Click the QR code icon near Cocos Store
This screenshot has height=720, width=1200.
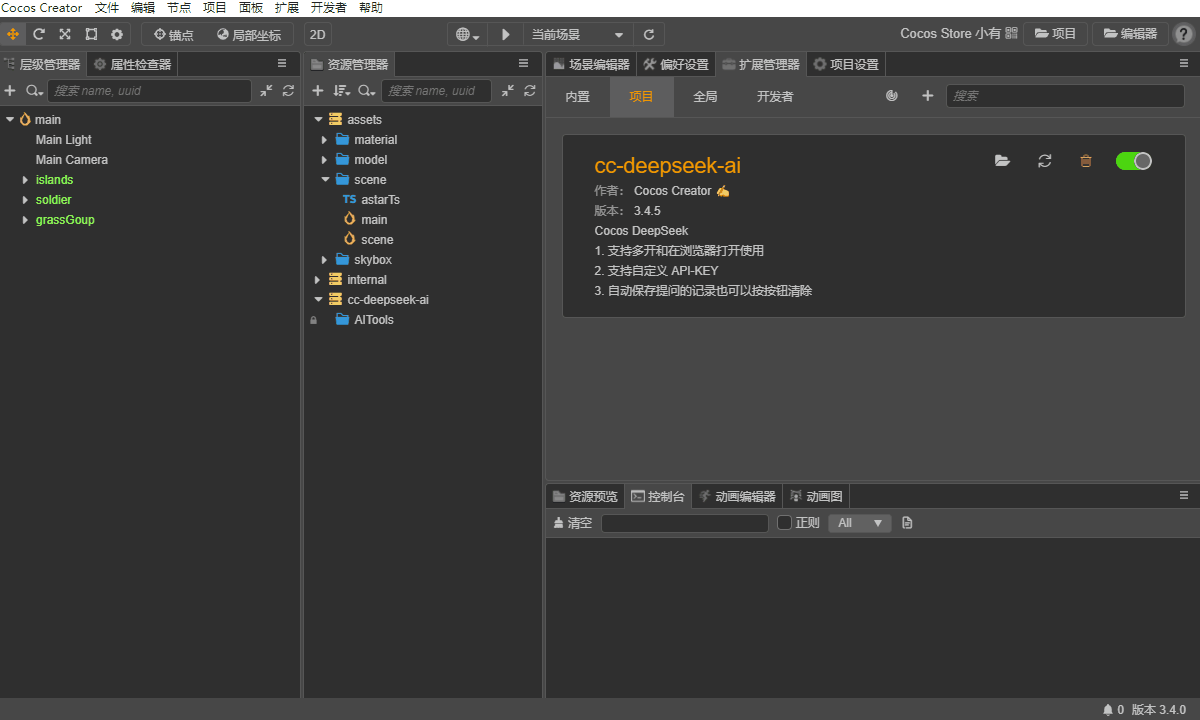point(1011,33)
